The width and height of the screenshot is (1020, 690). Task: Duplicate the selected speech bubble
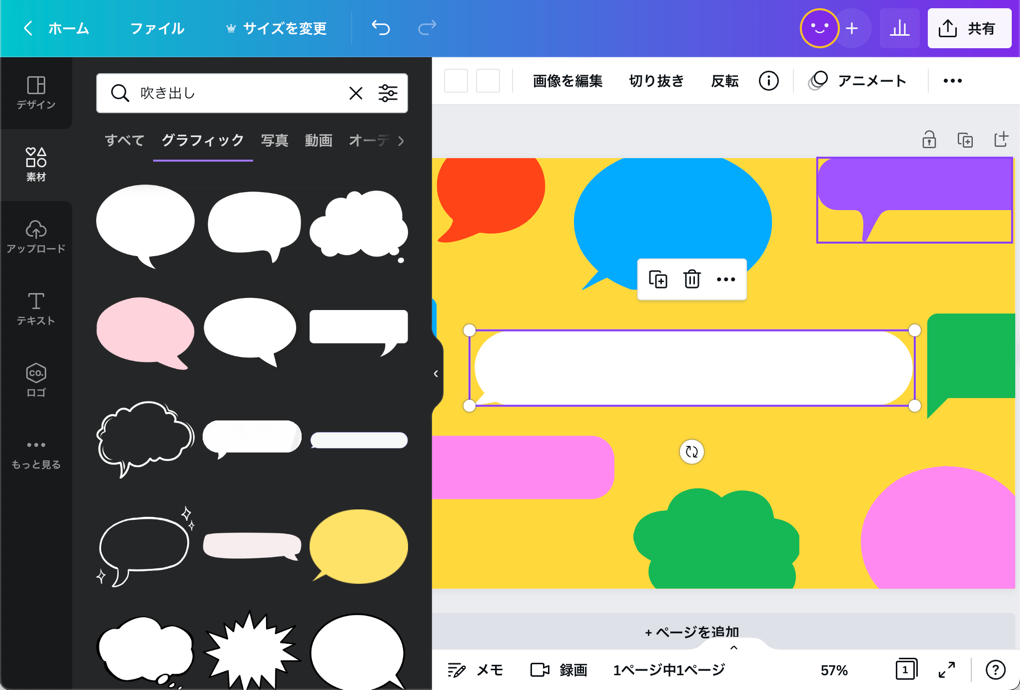pyautogui.click(x=658, y=280)
